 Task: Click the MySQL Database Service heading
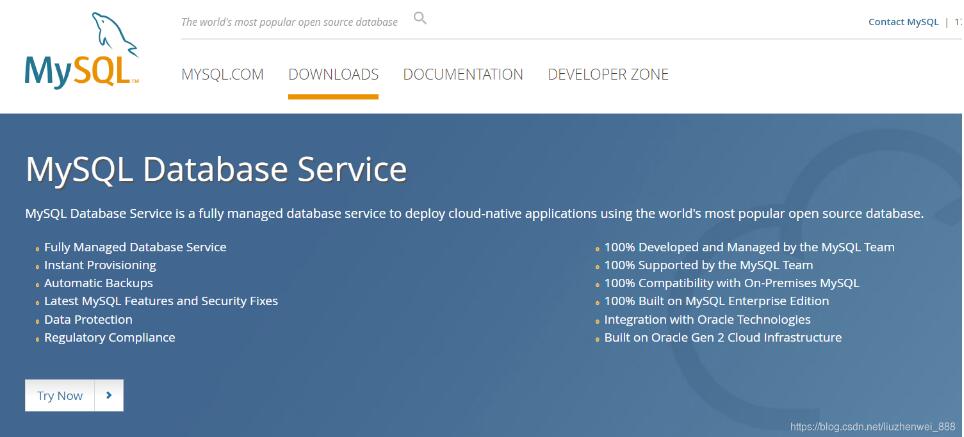coord(216,169)
